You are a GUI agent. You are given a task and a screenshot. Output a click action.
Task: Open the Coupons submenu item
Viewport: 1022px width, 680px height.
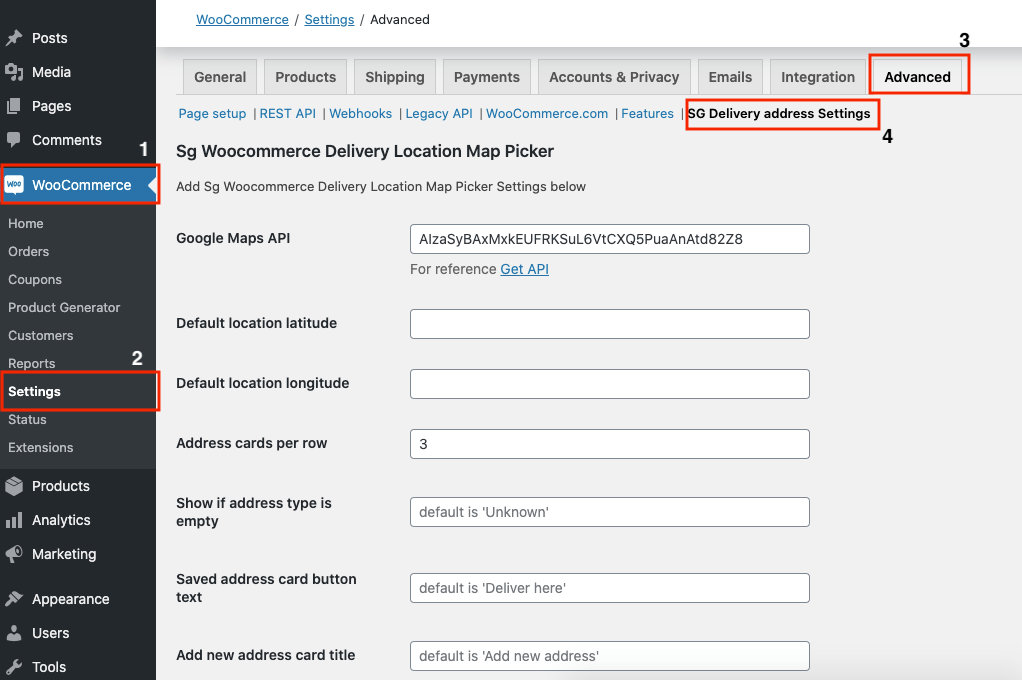(x=35, y=279)
